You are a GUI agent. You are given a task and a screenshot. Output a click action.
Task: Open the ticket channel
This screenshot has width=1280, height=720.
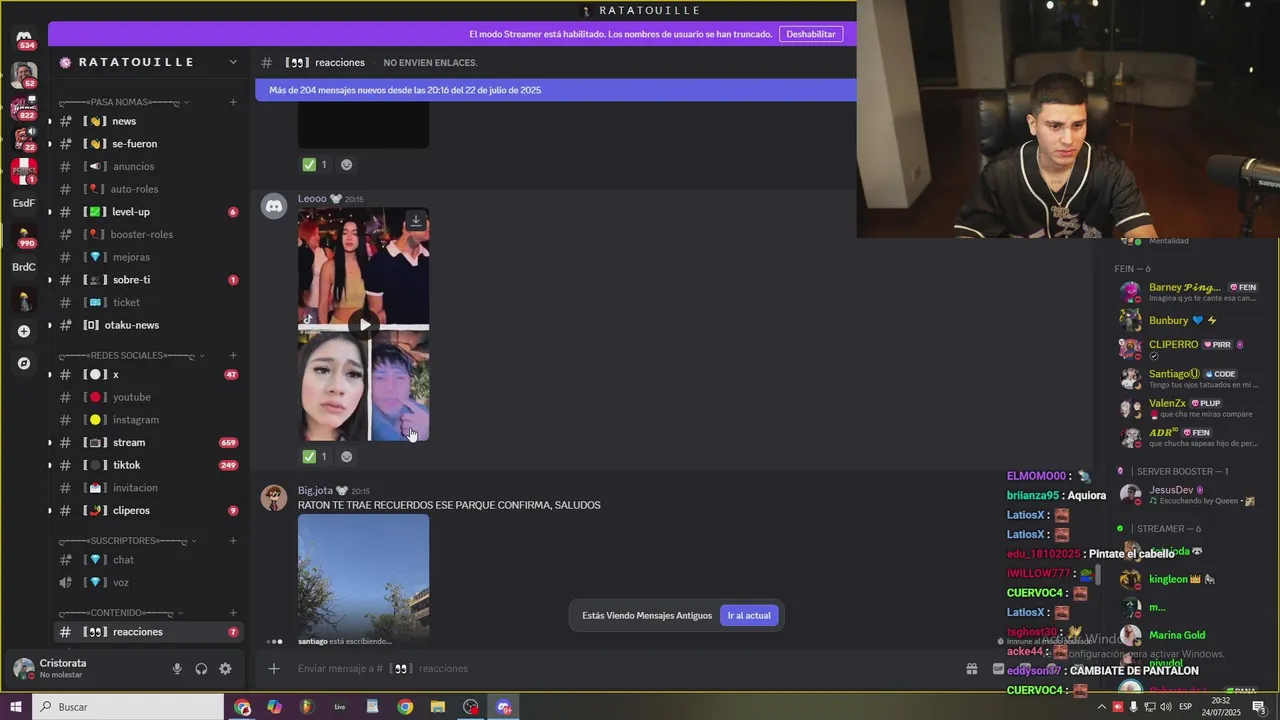pyautogui.click(x=148, y=303)
